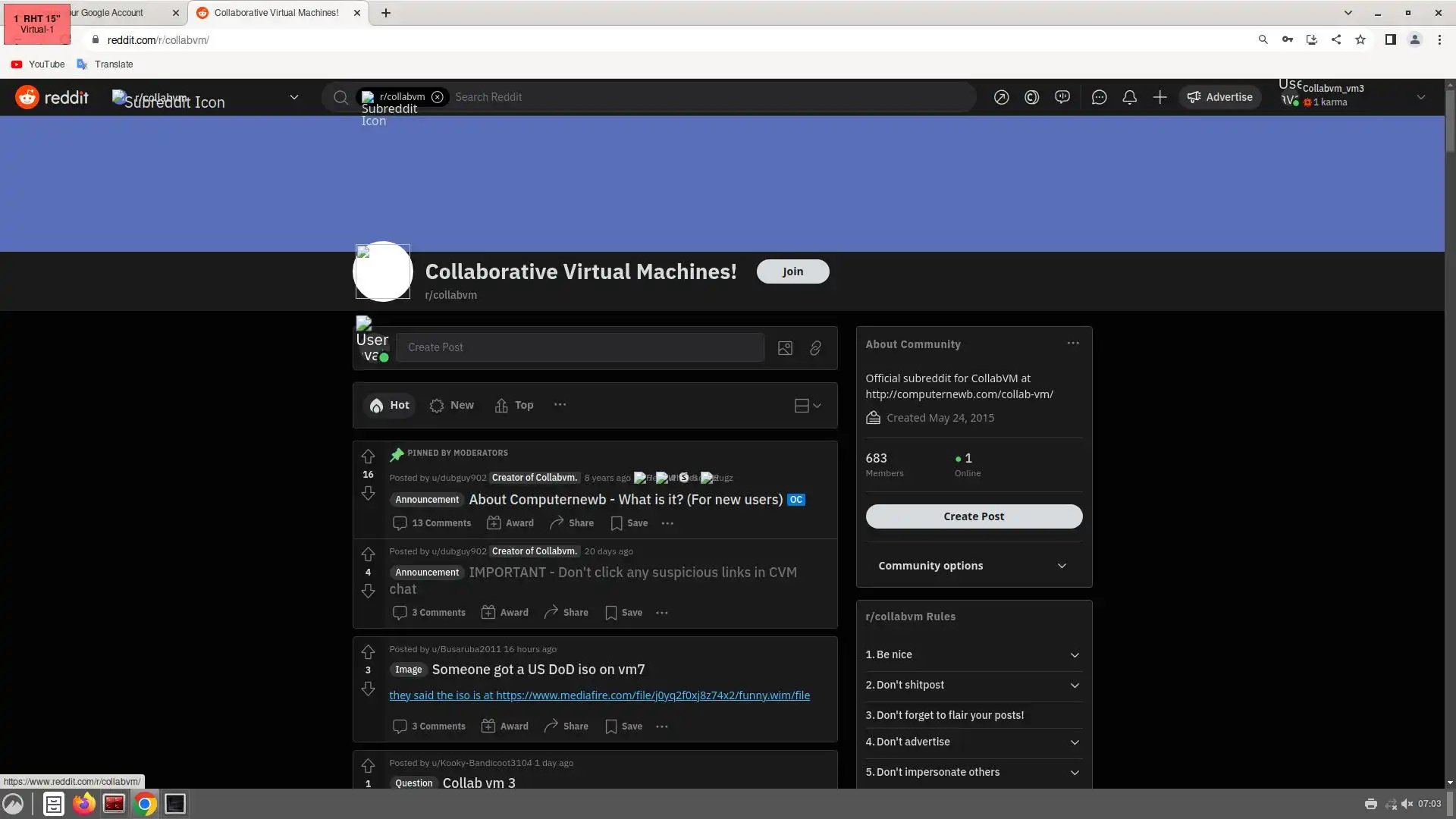
Task: Click the Coins icon in the Reddit header
Action: (1031, 97)
